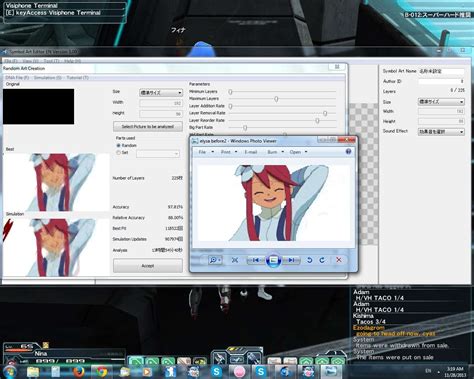Expand Size dropdown in right properties panel

point(441,102)
